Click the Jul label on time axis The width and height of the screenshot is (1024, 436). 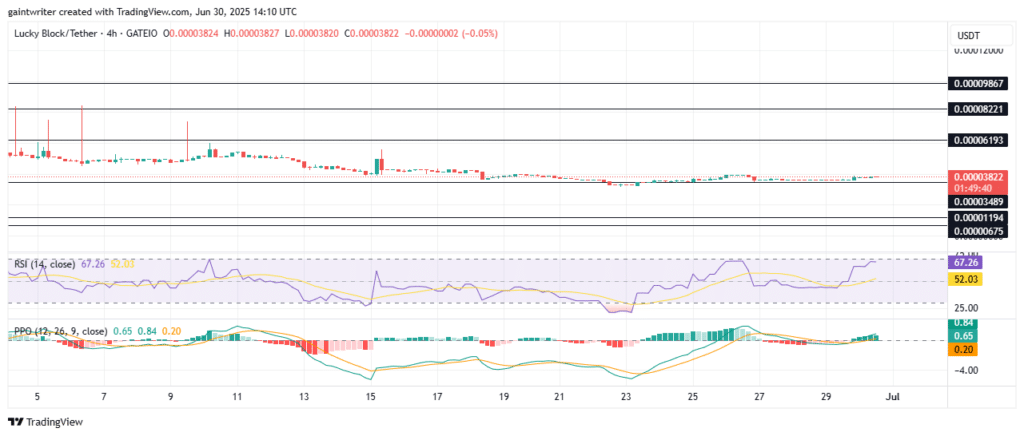[x=892, y=396]
